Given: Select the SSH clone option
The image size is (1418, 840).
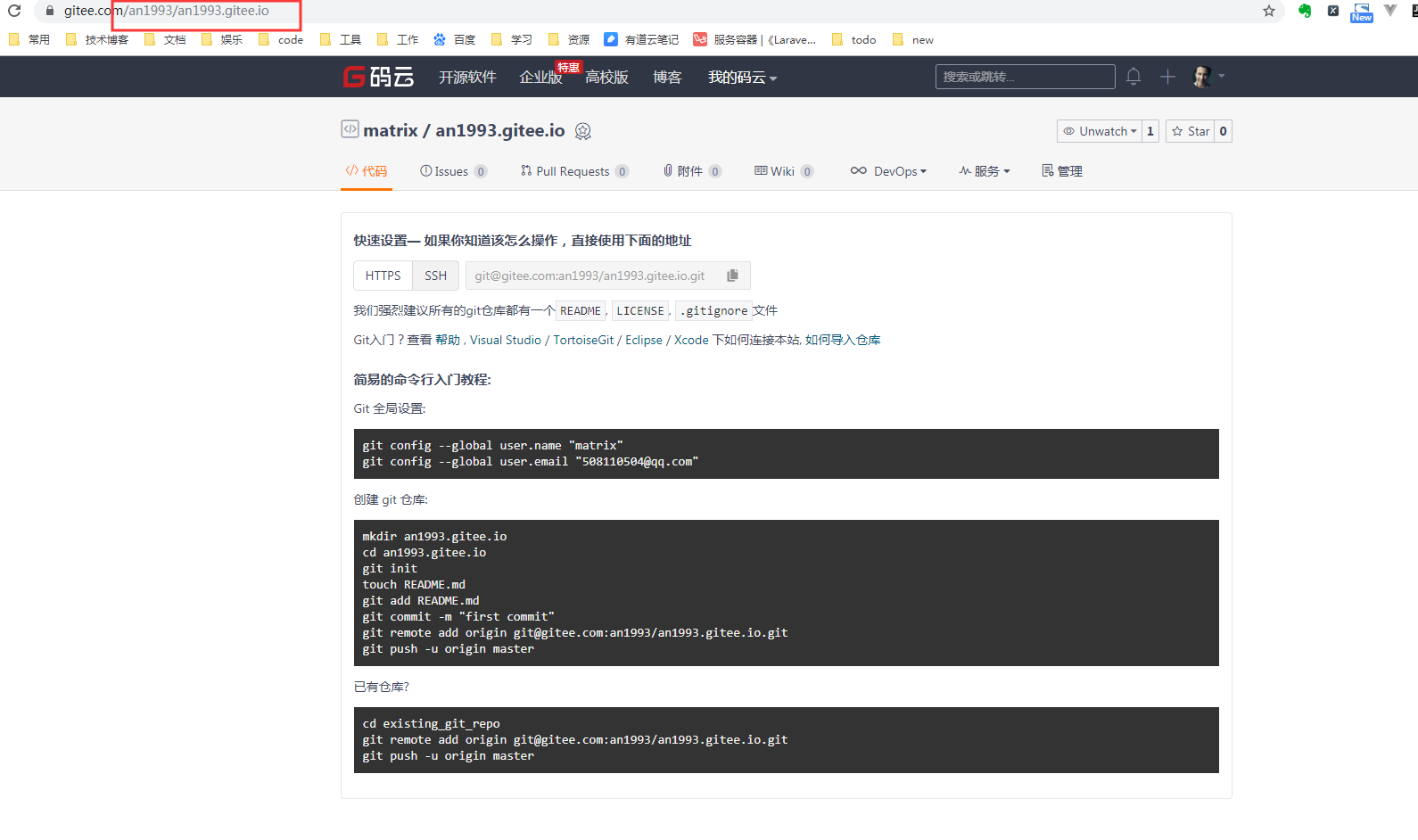Looking at the screenshot, I should tap(436, 276).
